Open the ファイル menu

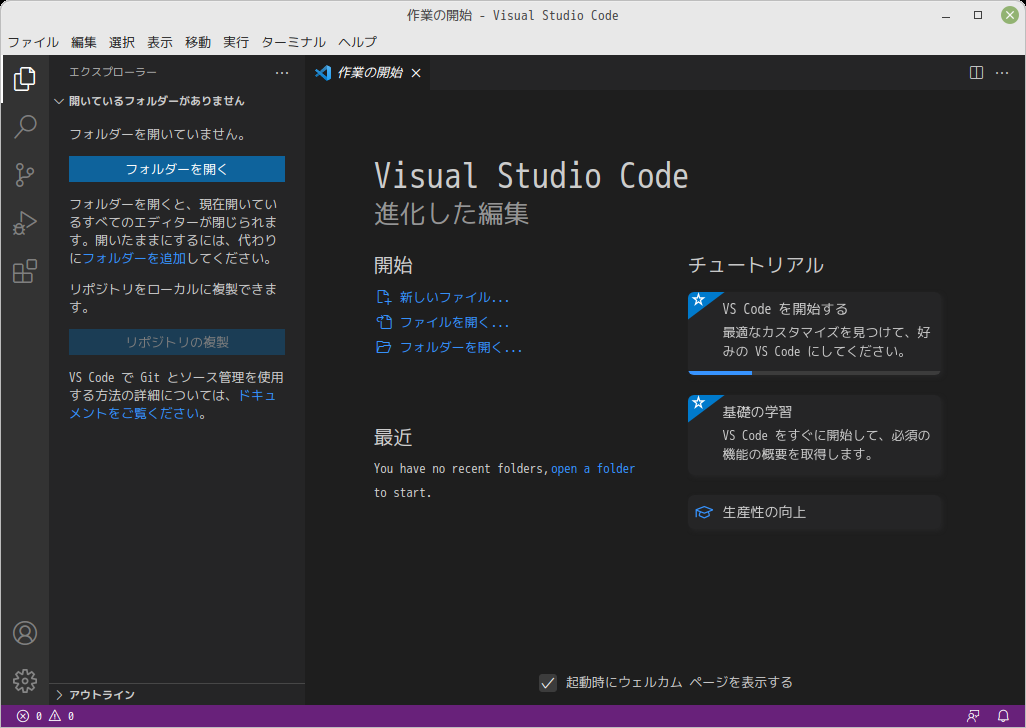click(x=33, y=43)
